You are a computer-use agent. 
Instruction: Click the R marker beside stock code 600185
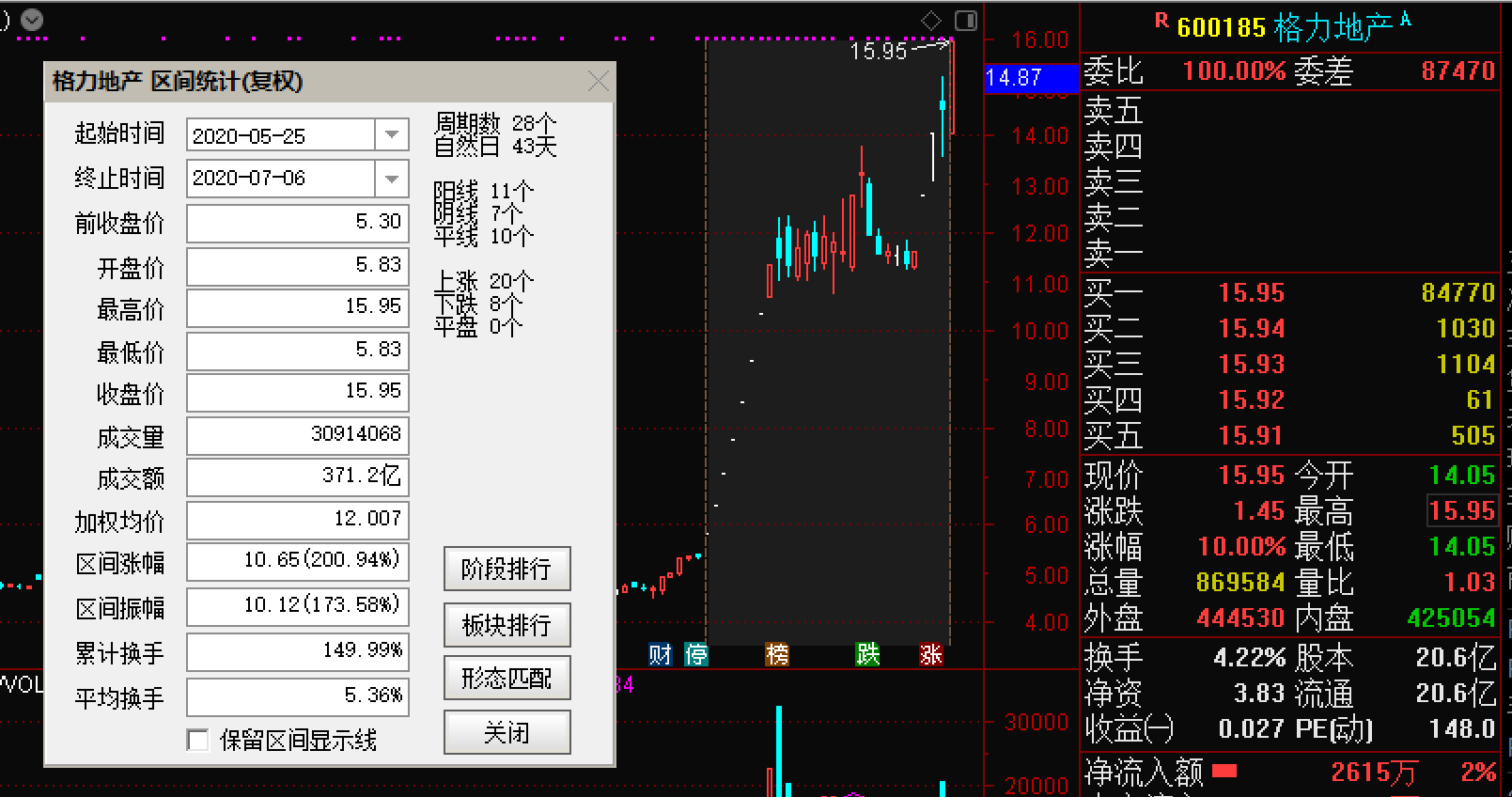1161,21
